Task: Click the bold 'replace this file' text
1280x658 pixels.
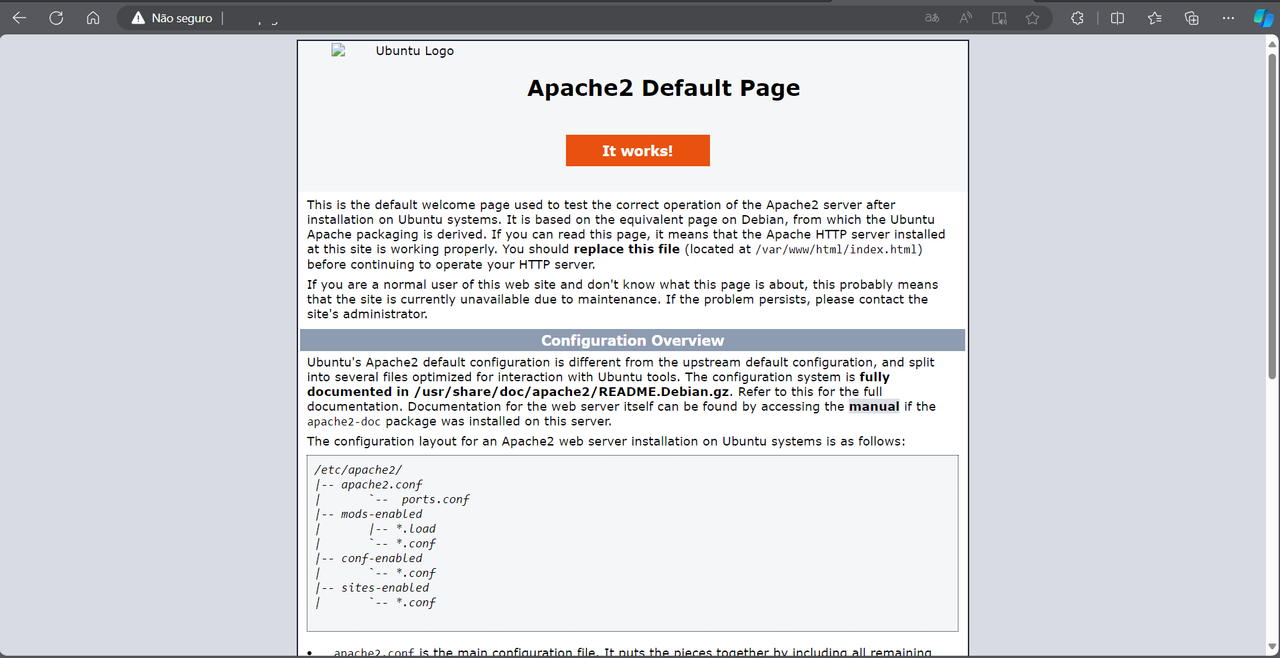Action: pyautogui.click(x=627, y=249)
